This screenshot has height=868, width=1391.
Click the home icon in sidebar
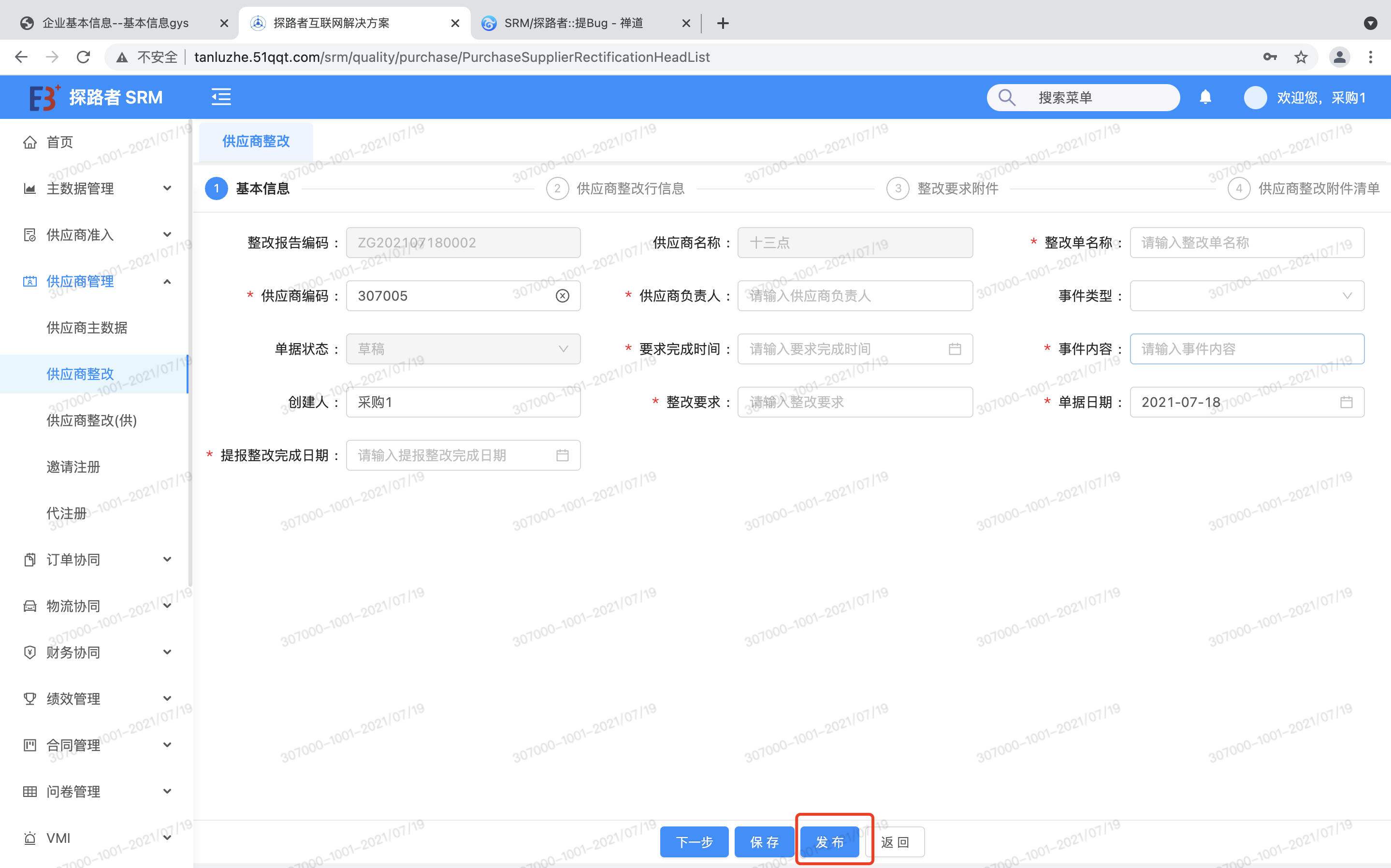point(30,142)
